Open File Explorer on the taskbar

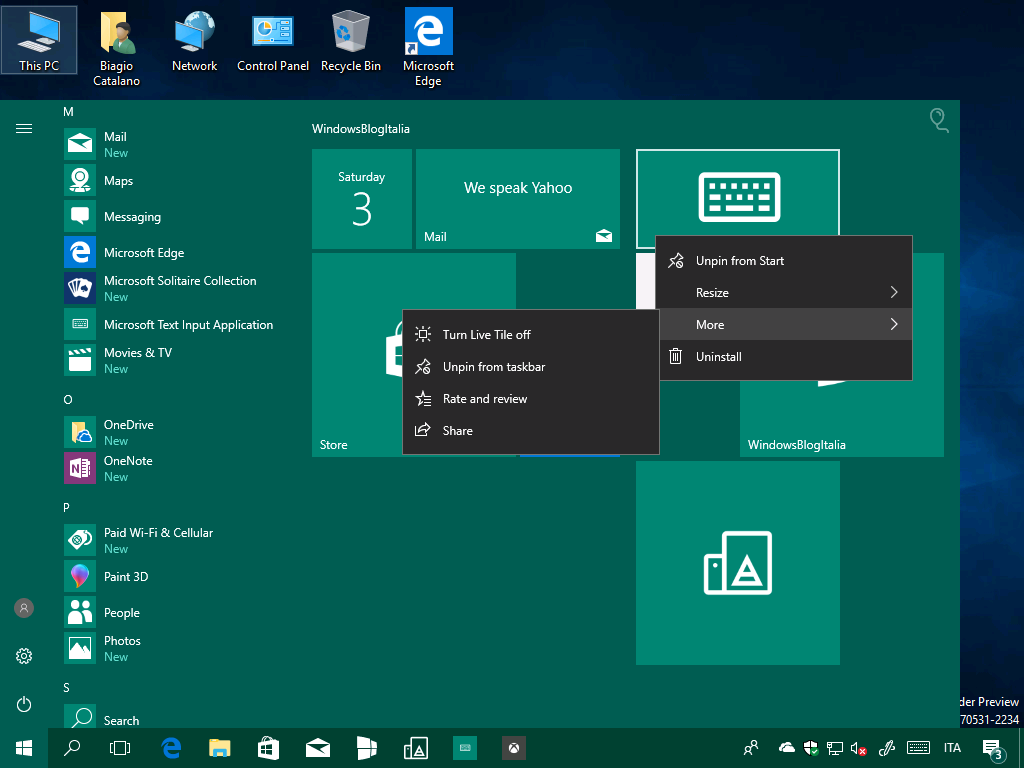220,748
